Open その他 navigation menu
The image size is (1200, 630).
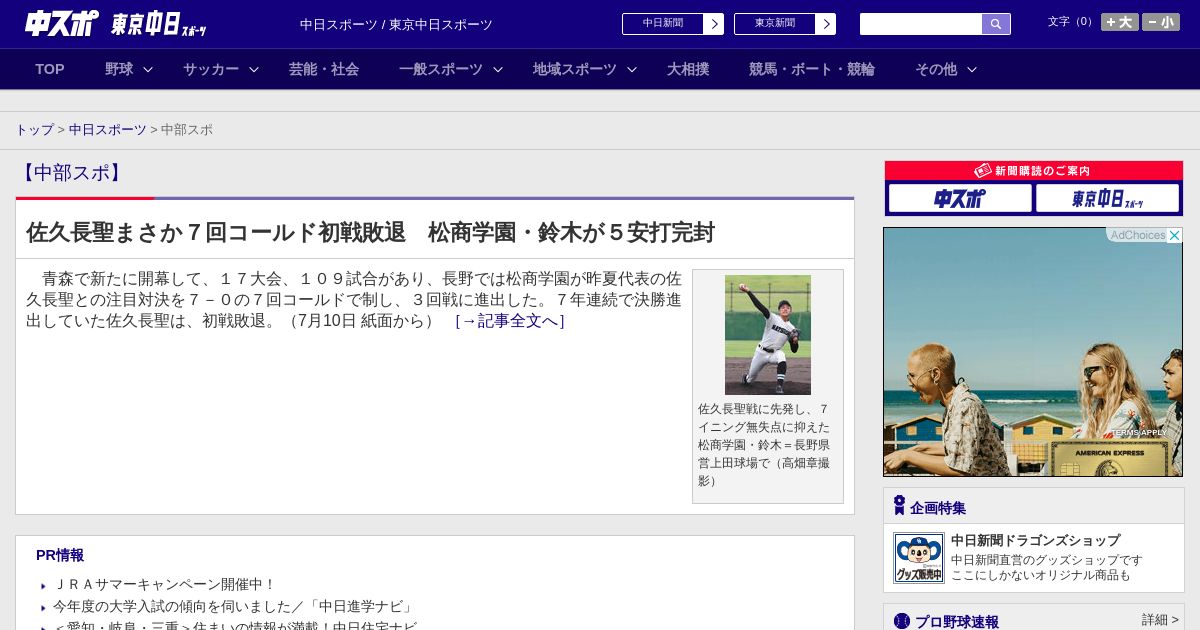(x=936, y=69)
